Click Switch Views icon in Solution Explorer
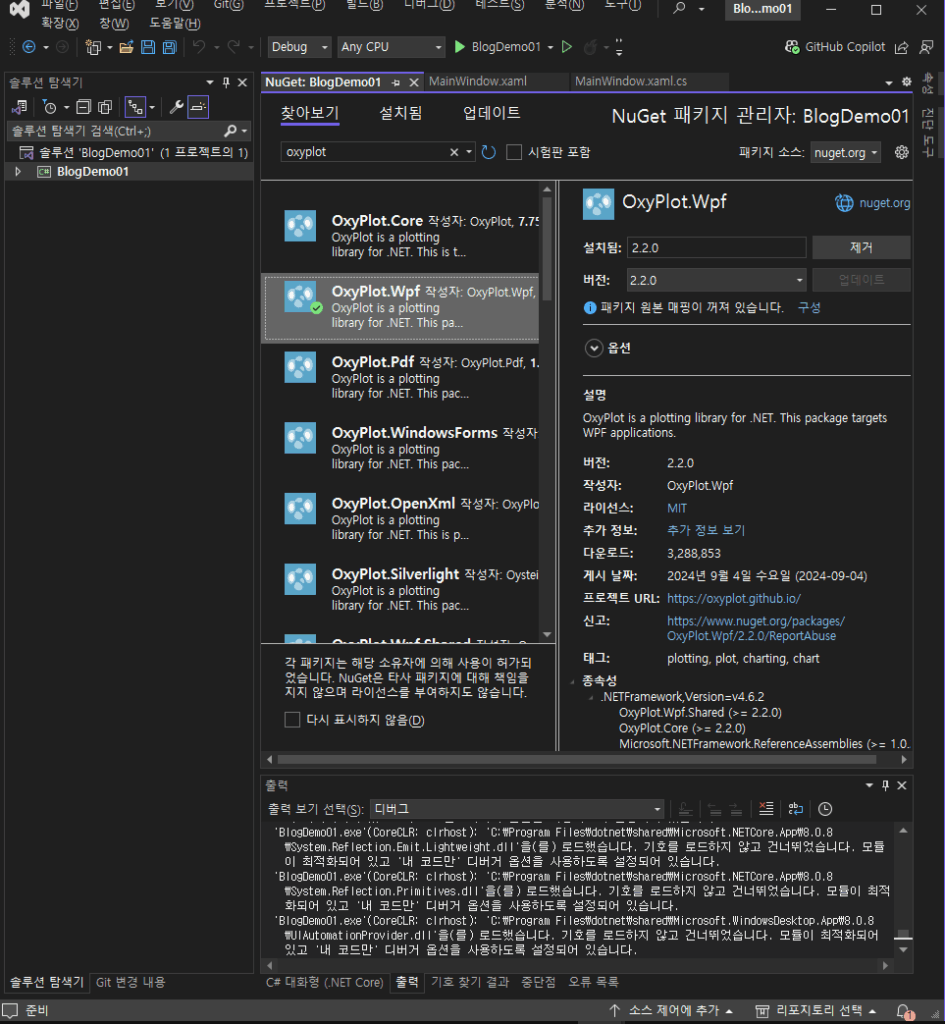945x1024 pixels. [20, 106]
